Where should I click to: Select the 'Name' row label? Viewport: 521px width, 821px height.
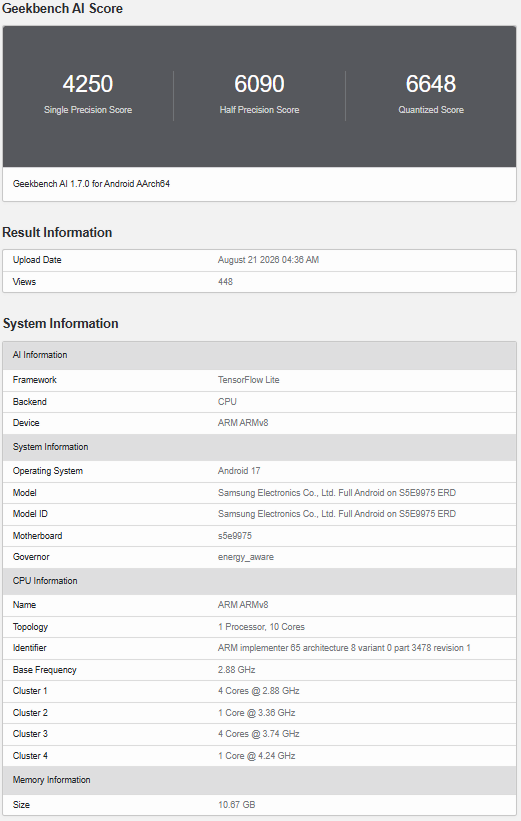tap(25, 605)
